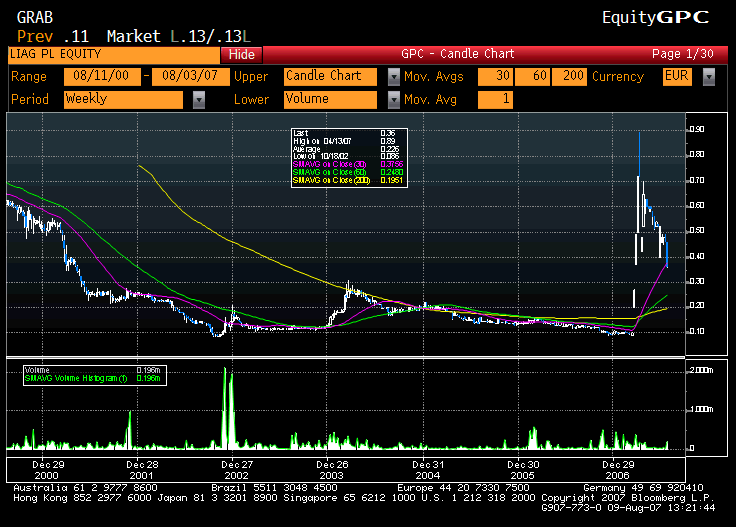The width and height of the screenshot is (736, 527).
Task: Click the 0.90 price axis label
Action: pyautogui.click(x=697, y=129)
